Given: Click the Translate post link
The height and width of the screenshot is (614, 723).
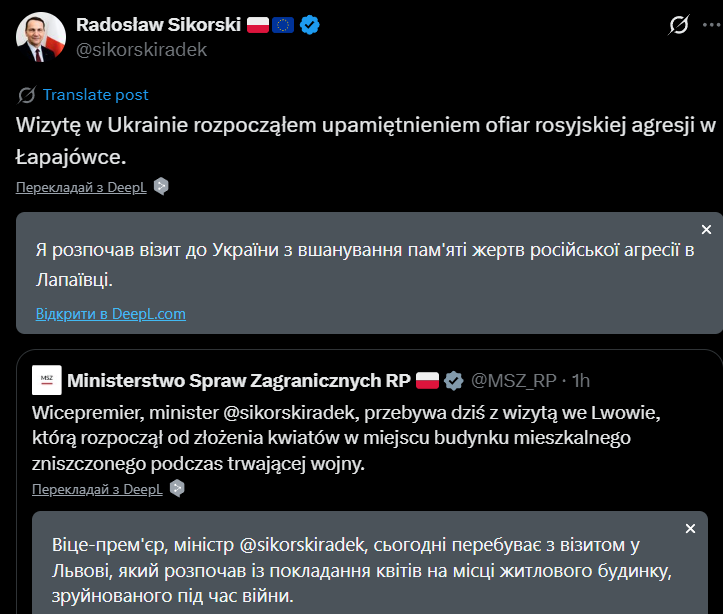Looking at the screenshot, I should pyautogui.click(x=96, y=95).
